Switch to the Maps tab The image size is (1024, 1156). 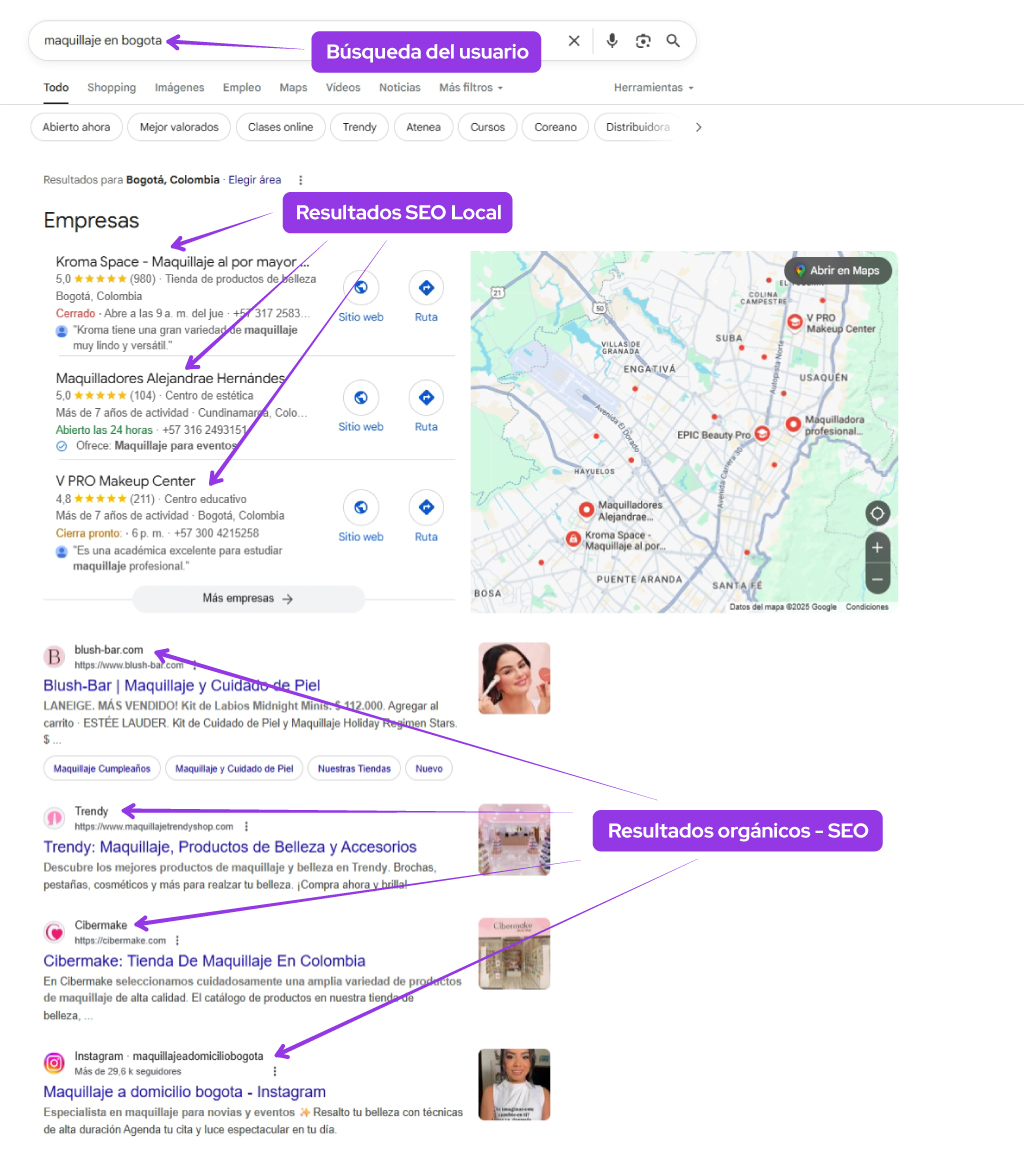(293, 88)
